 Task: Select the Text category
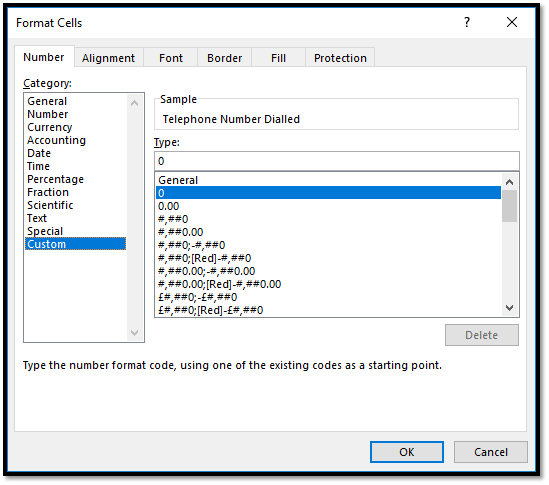(75, 218)
